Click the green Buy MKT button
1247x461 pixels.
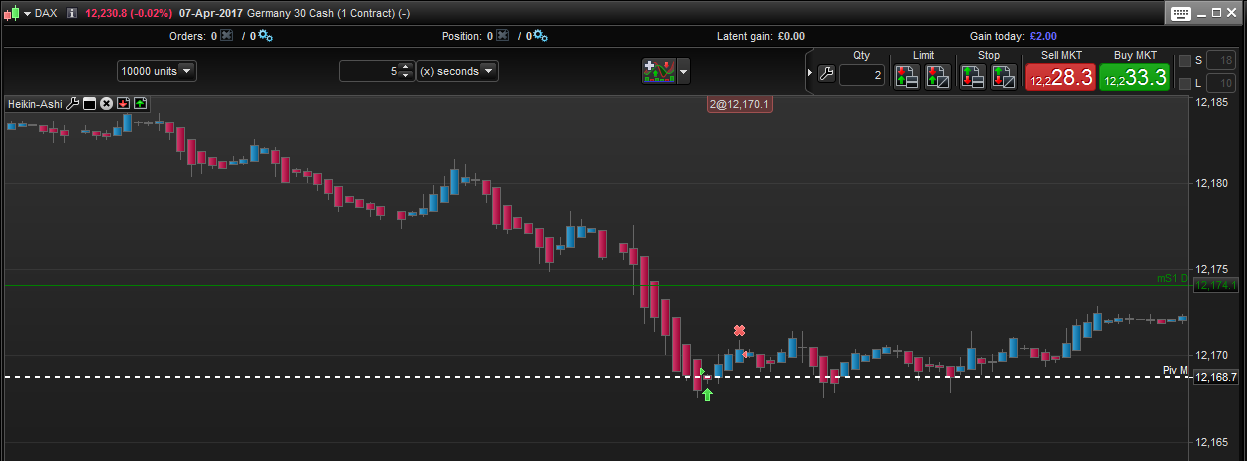click(1134, 77)
